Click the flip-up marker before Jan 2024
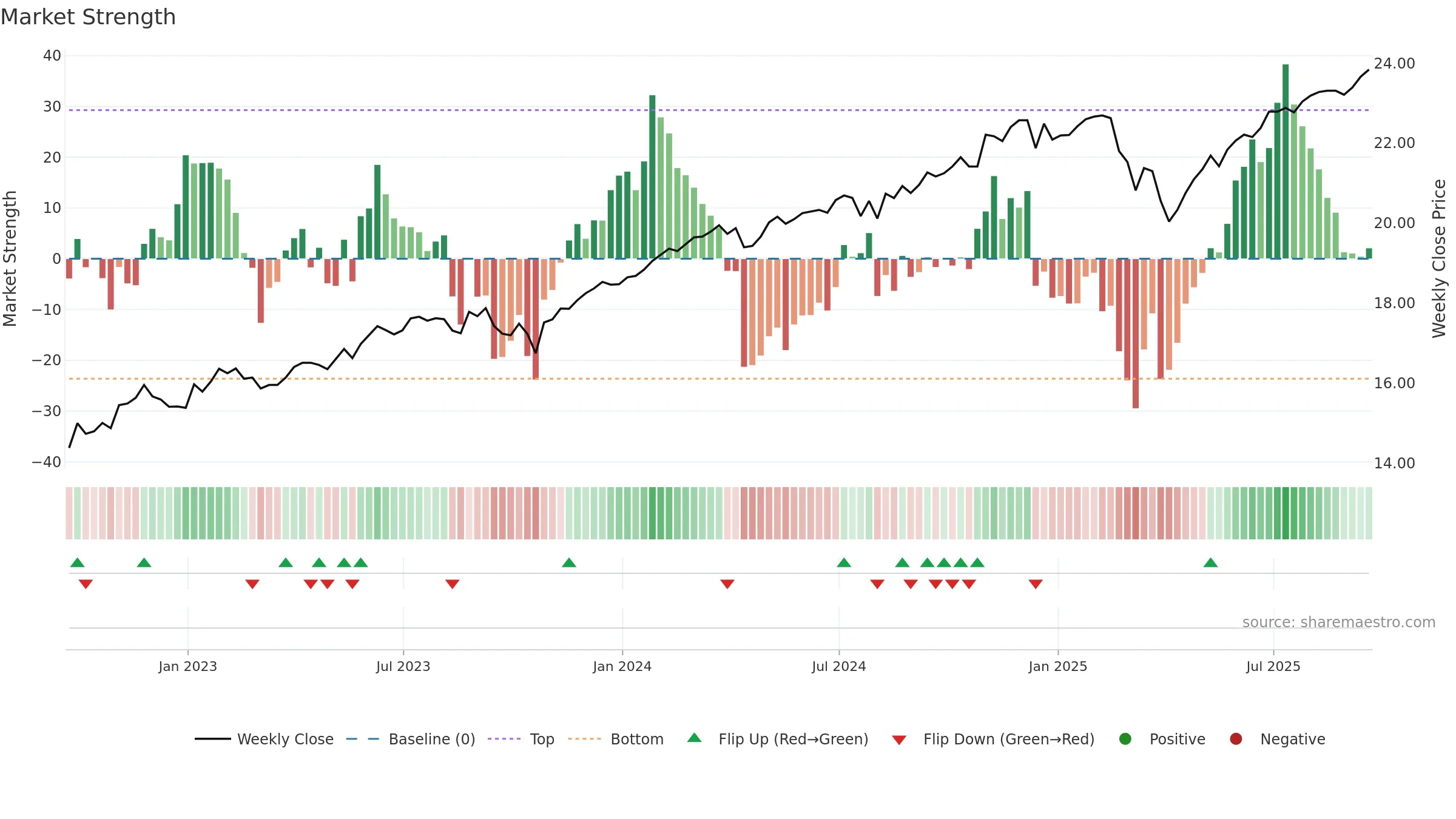1456x819 pixels. click(569, 562)
